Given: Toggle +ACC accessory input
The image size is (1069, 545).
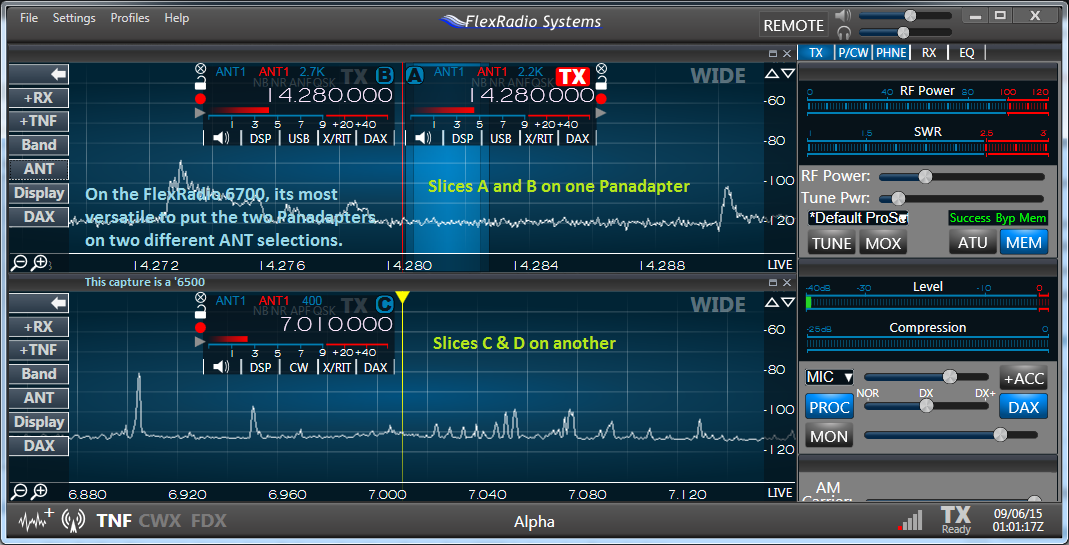Looking at the screenshot, I should tap(1023, 378).
